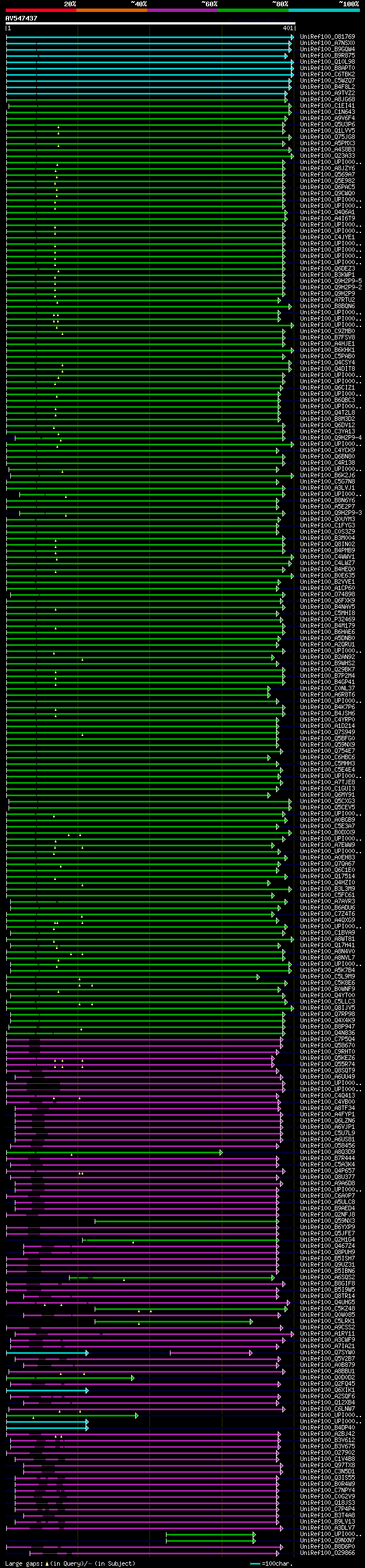Screen dimensions: 365x1568
Task: Click the orange ~40% identity legend segment
Action: 112,10
